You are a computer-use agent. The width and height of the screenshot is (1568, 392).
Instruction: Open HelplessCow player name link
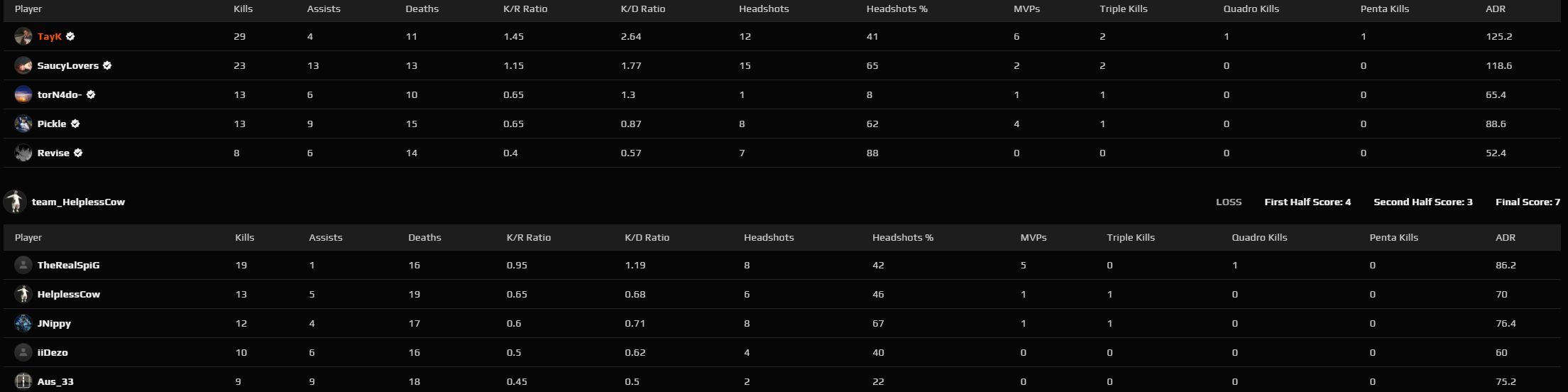coord(69,294)
